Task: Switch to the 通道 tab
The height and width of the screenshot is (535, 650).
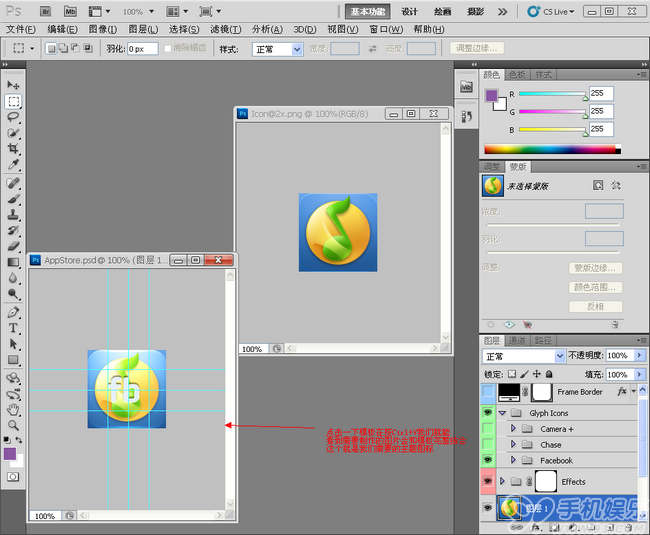Action: pyautogui.click(x=517, y=340)
